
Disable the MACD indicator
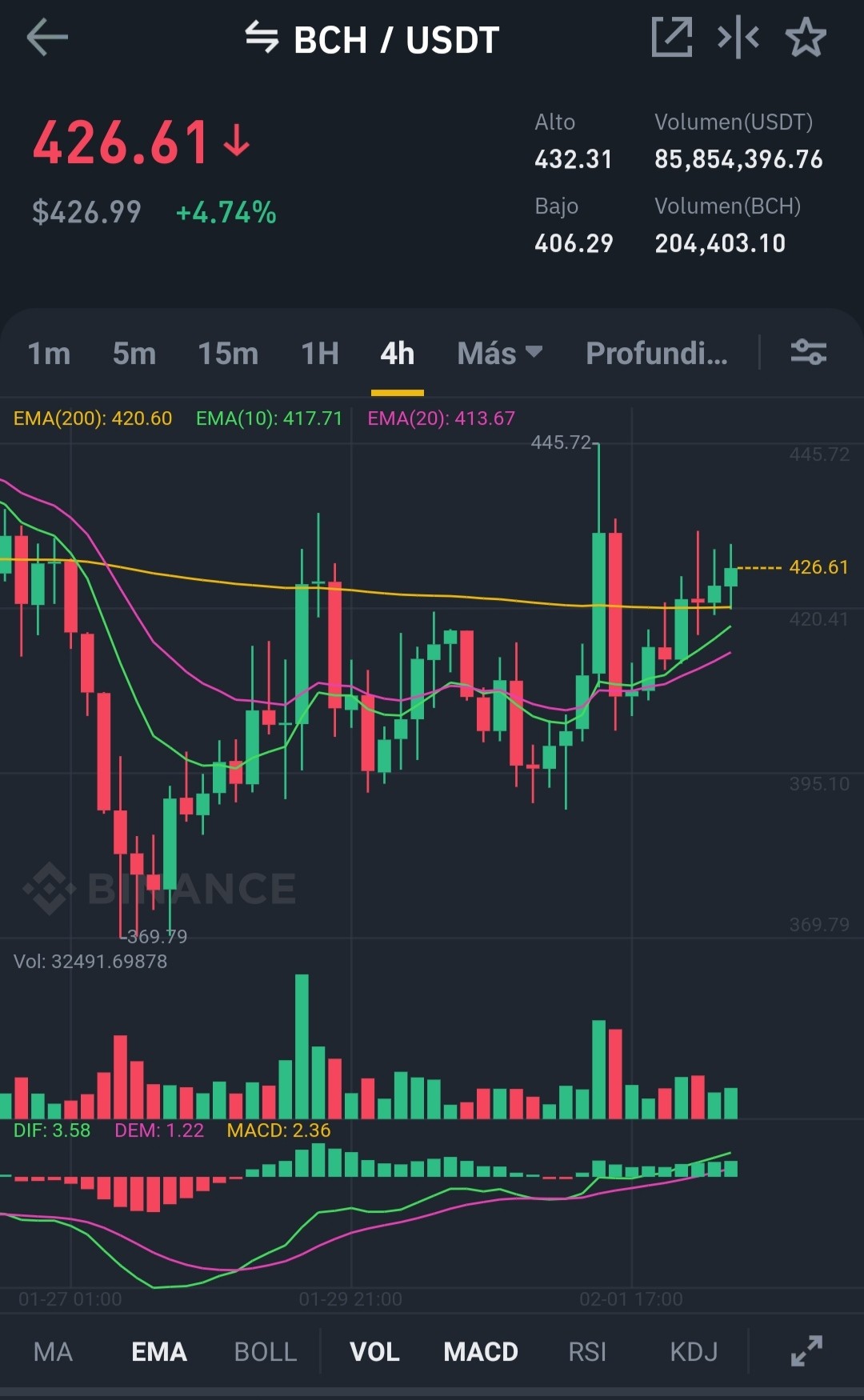(x=481, y=1352)
